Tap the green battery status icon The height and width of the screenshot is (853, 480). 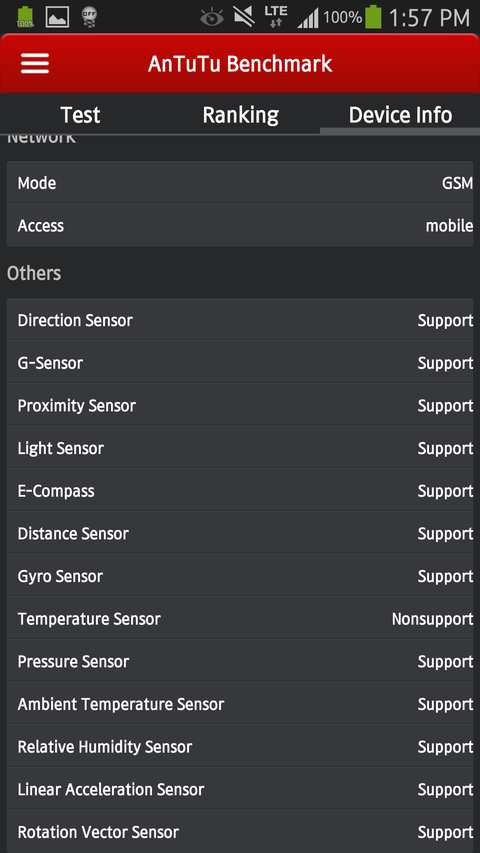373,17
